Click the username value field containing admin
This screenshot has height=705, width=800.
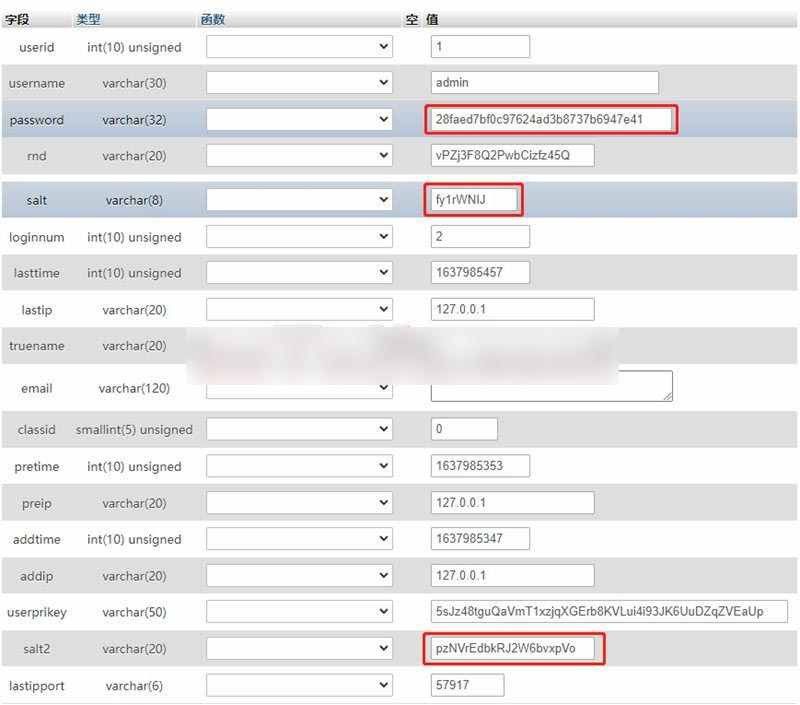[x=544, y=83]
